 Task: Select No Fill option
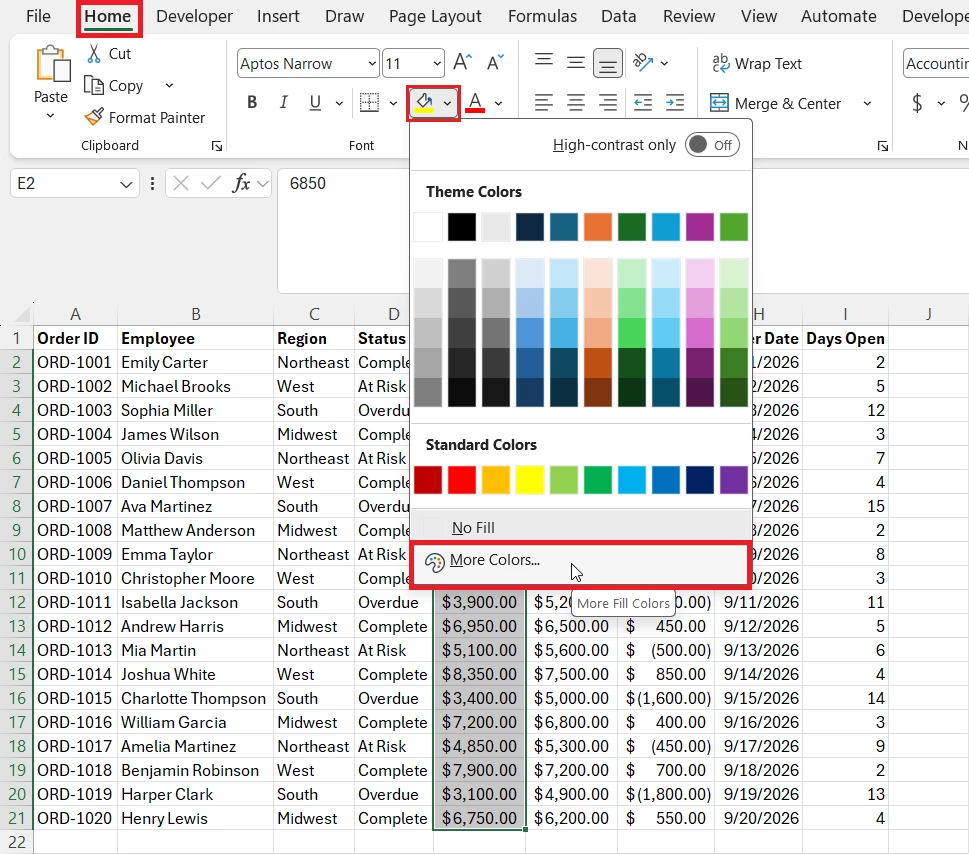[580, 527]
